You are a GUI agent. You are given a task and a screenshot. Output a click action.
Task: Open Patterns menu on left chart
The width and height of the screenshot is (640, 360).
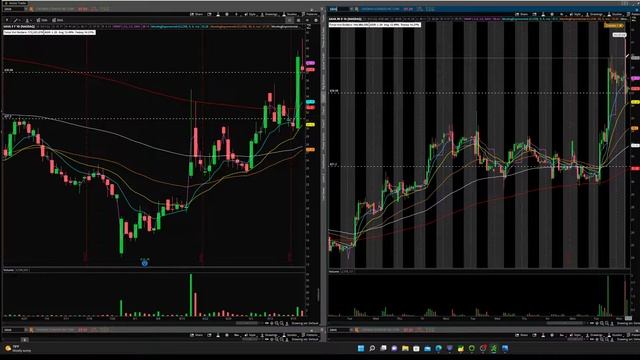309,14
